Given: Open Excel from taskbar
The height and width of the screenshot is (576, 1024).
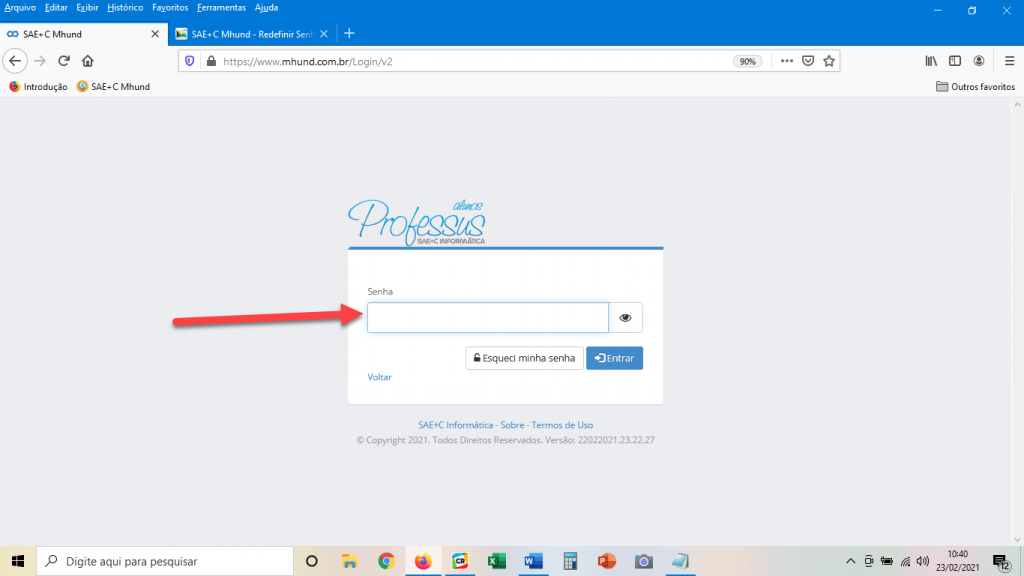Looking at the screenshot, I should click(x=496, y=561).
